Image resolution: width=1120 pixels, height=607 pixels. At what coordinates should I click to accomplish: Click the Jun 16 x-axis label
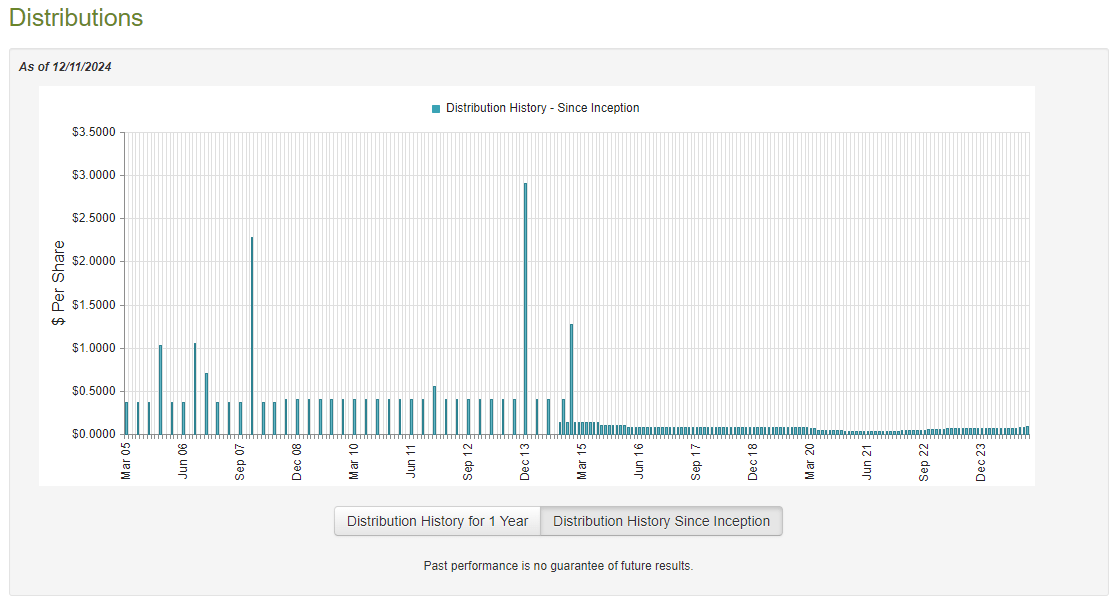(x=639, y=462)
